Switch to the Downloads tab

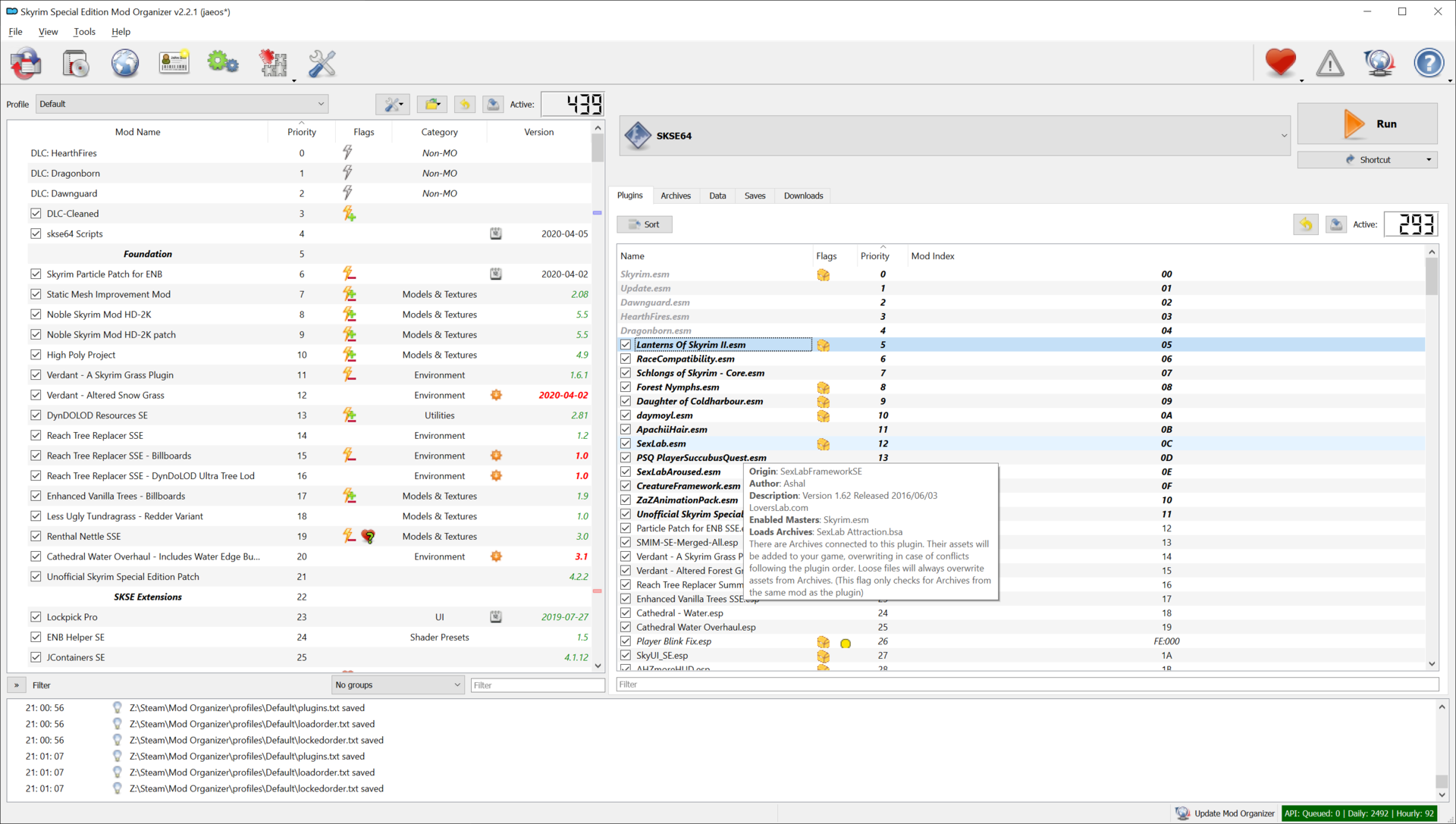[x=803, y=196]
